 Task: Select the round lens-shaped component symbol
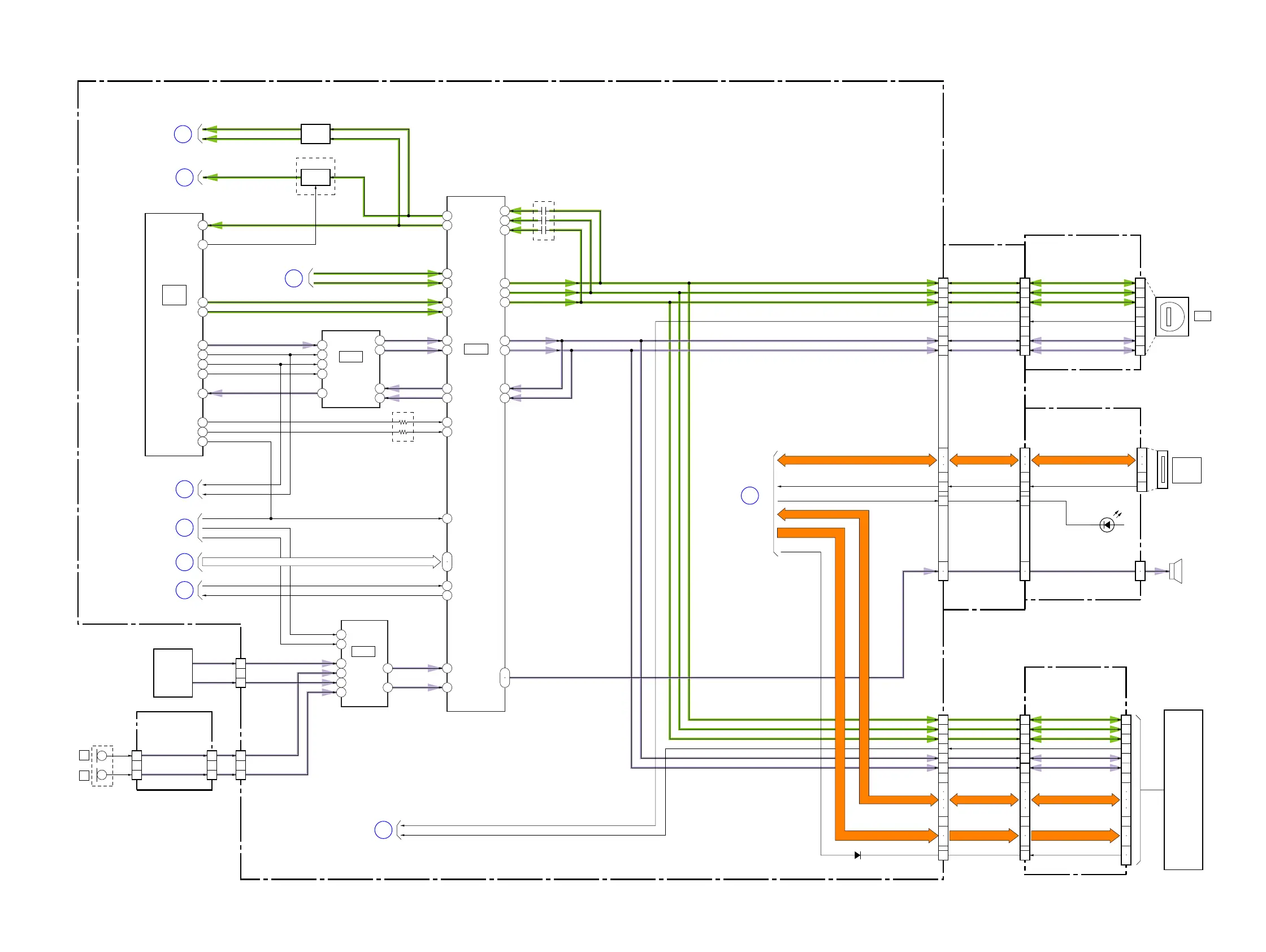pyautogui.click(x=1172, y=317)
